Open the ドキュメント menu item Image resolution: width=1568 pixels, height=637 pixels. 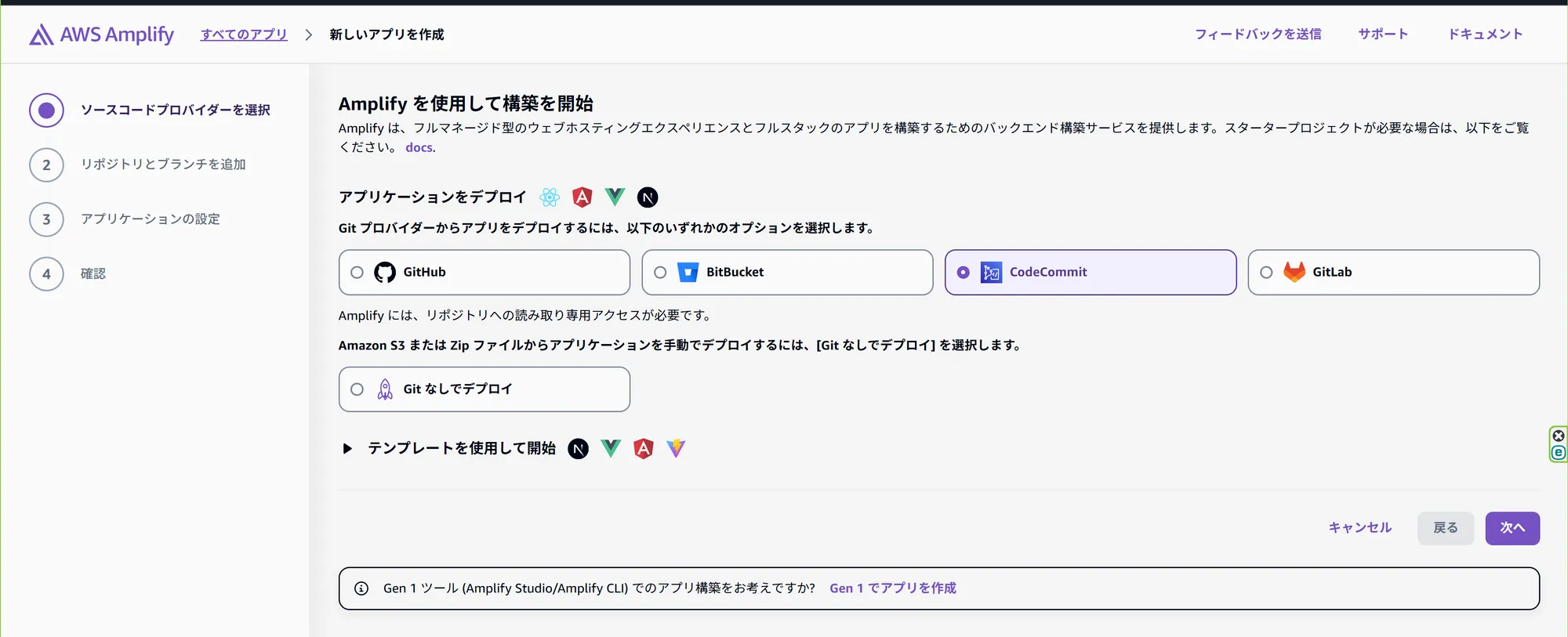[1485, 34]
